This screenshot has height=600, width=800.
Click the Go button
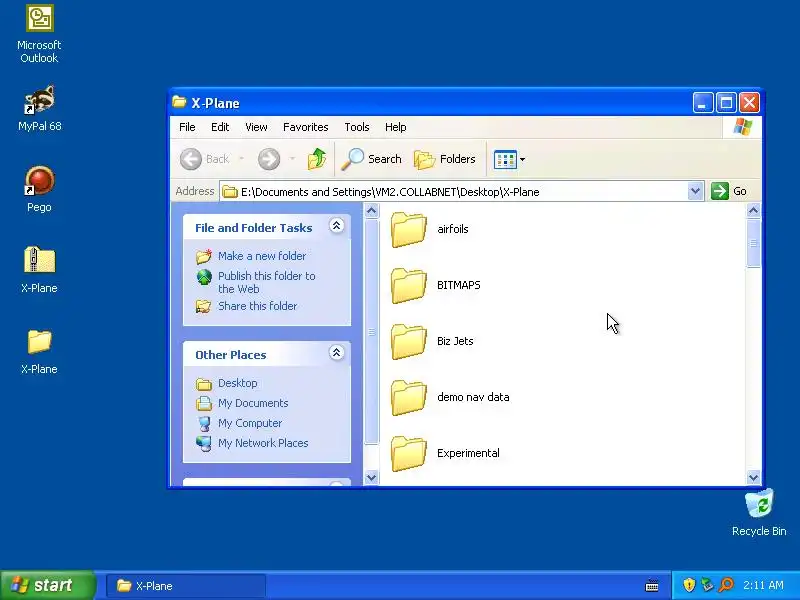729,191
